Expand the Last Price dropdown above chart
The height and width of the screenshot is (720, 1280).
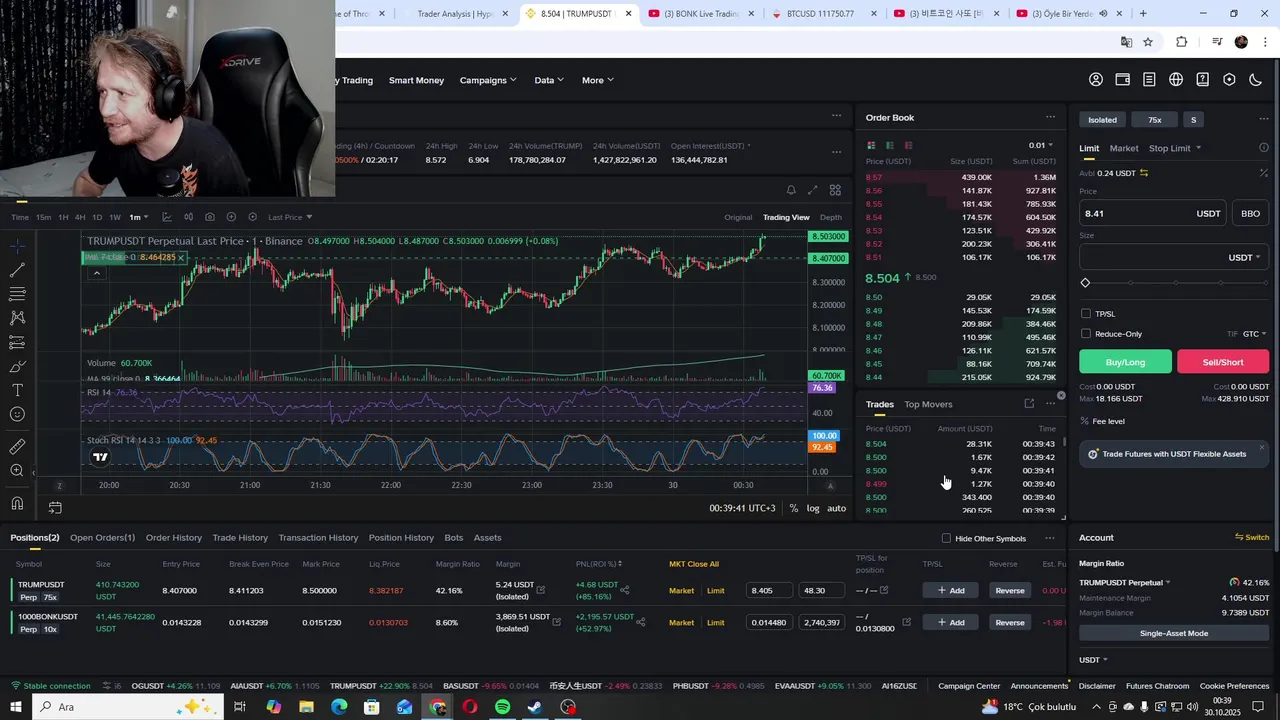pos(290,217)
